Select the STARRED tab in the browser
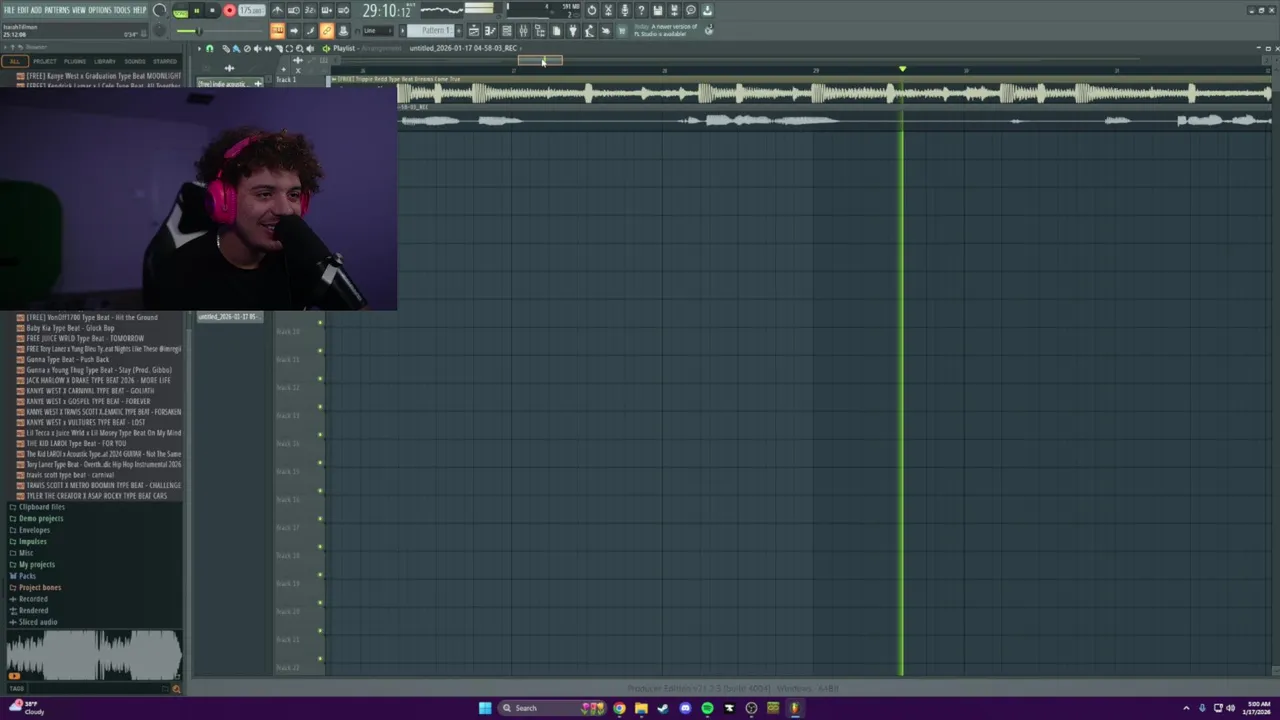 [x=165, y=61]
